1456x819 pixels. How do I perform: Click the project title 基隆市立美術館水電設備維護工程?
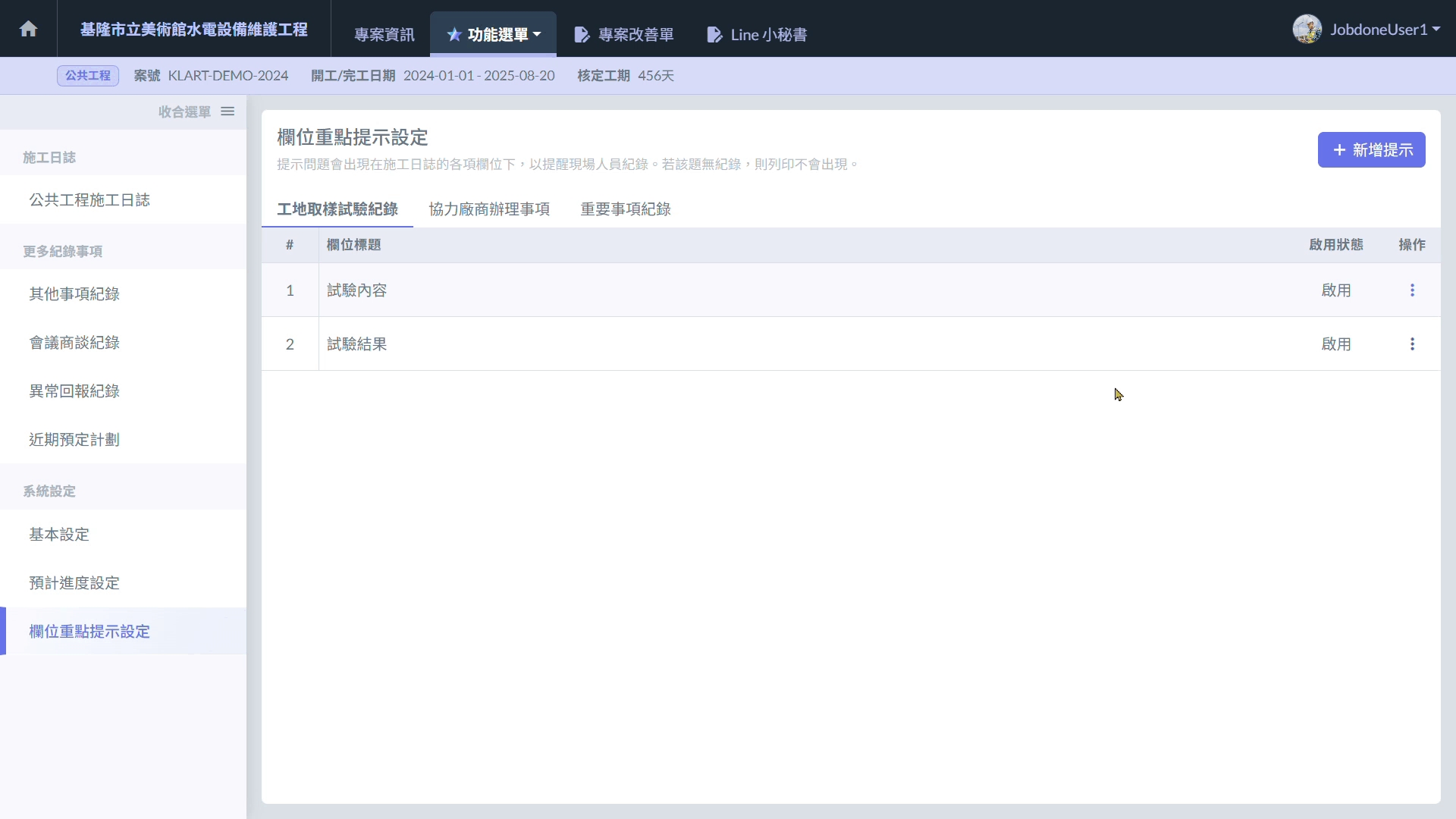(x=194, y=30)
